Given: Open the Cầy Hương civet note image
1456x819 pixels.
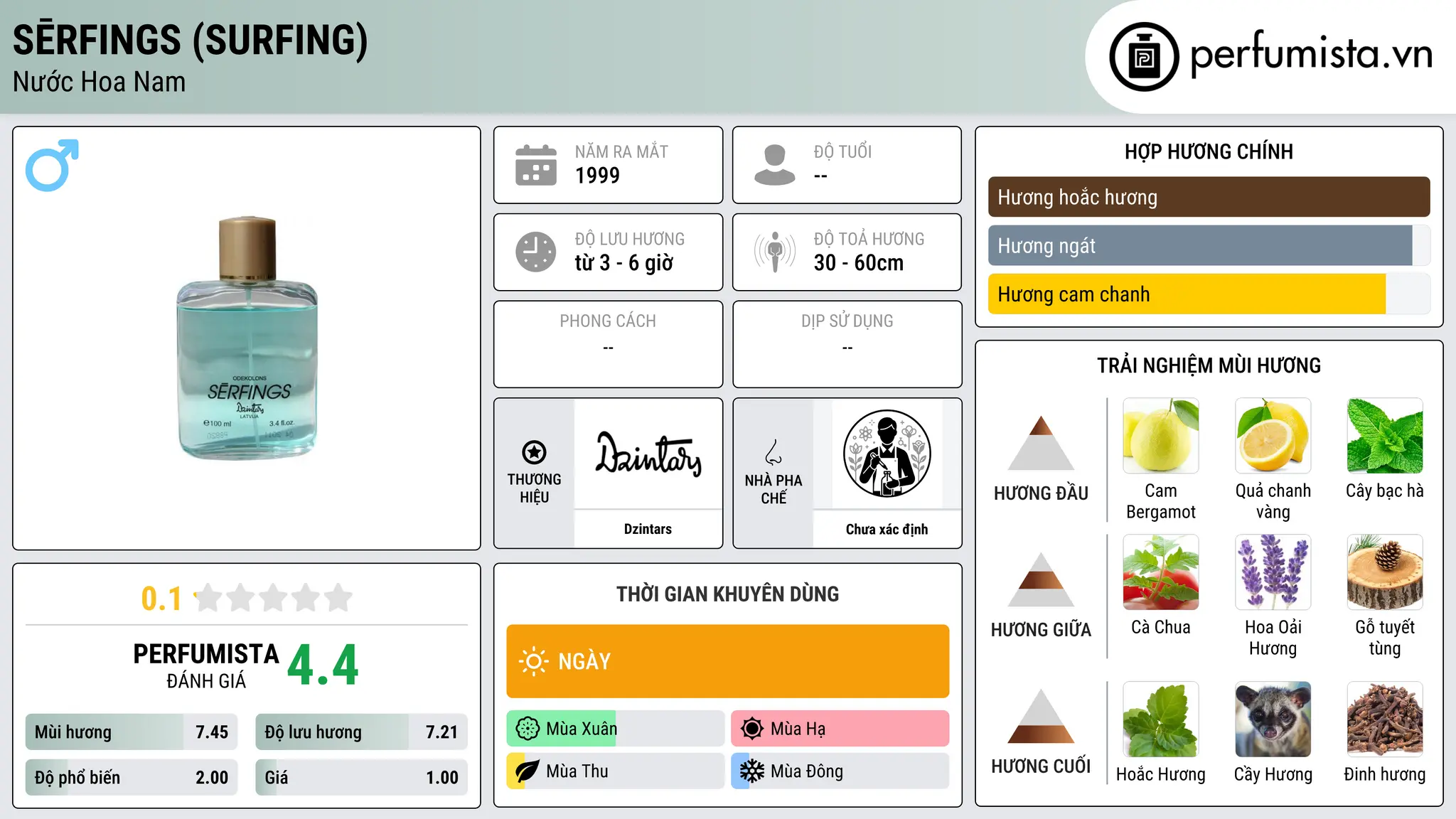Looking at the screenshot, I should (1273, 719).
